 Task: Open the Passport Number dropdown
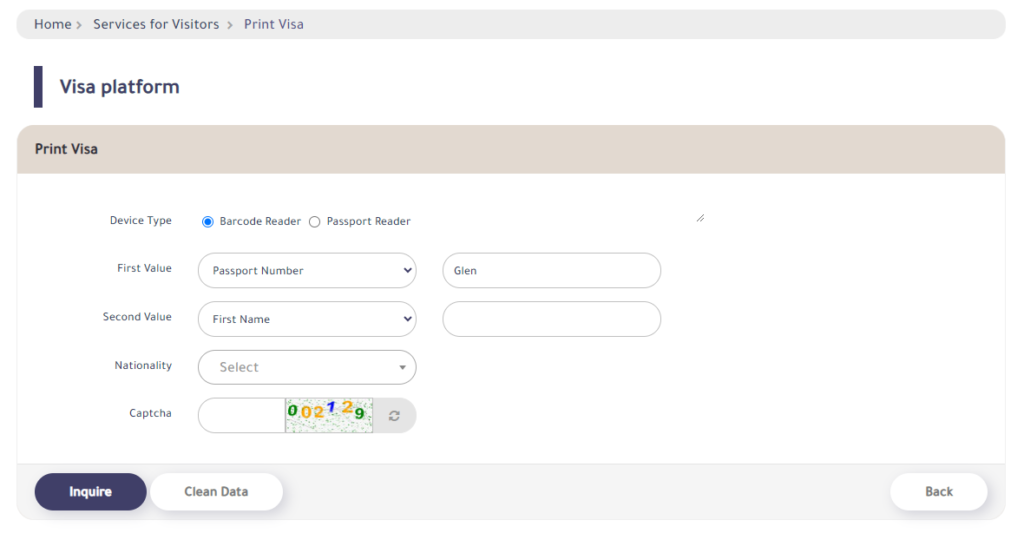click(x=307, y=270)
